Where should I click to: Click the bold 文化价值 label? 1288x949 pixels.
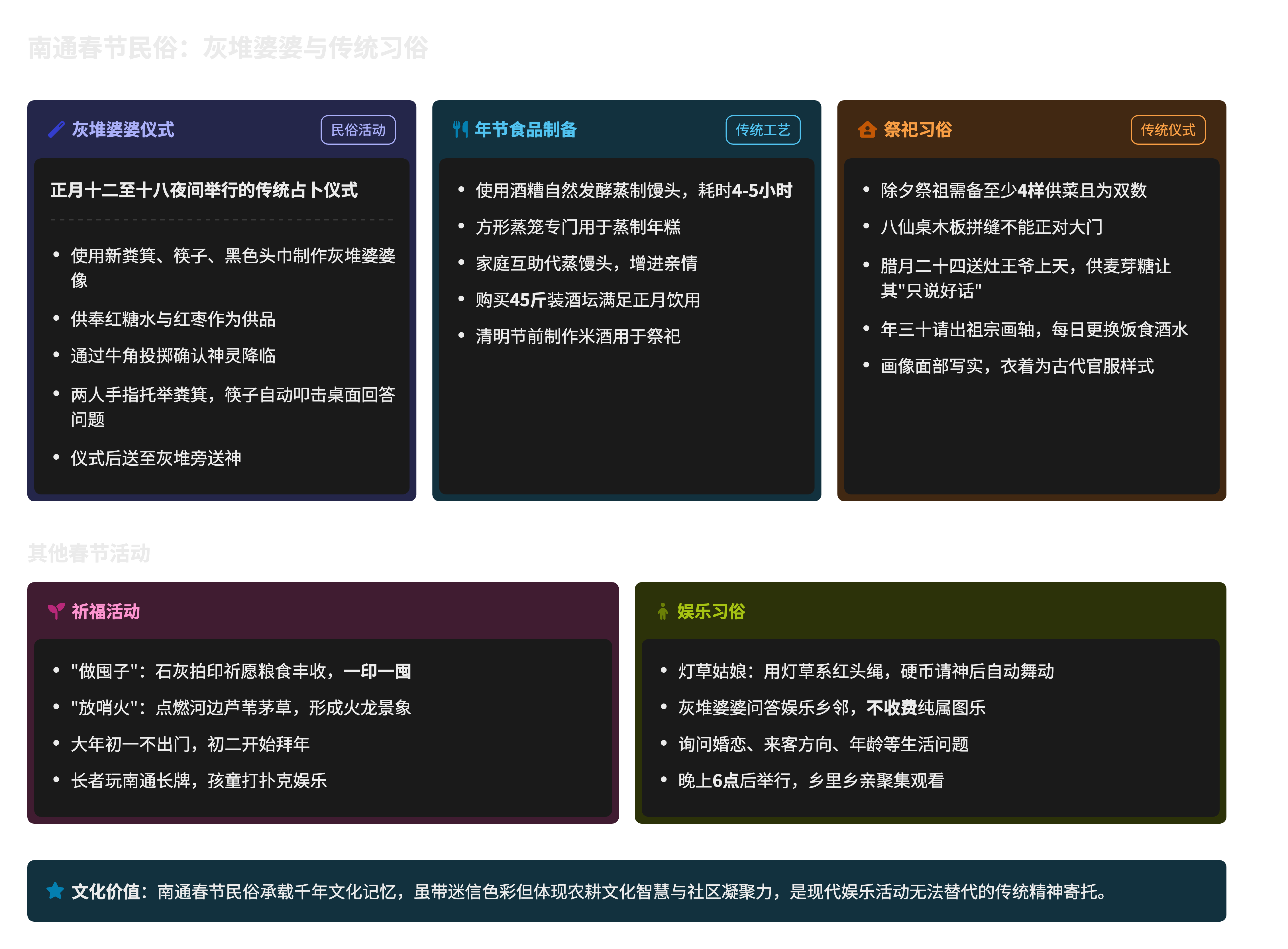pyautogui.click(x=106, y=891)
